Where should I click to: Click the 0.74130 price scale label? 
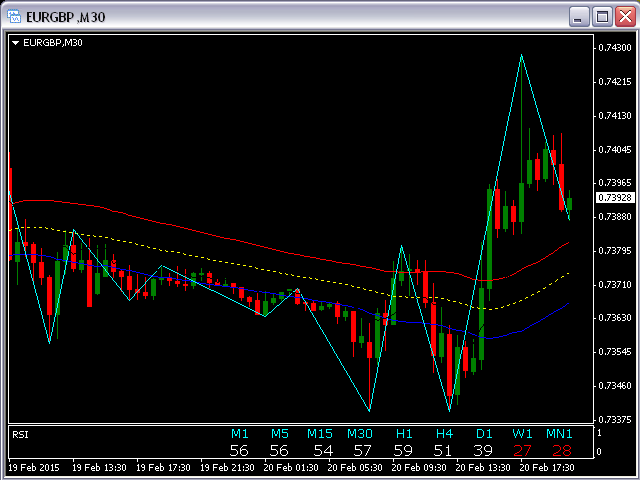click(x=615, y=116)
